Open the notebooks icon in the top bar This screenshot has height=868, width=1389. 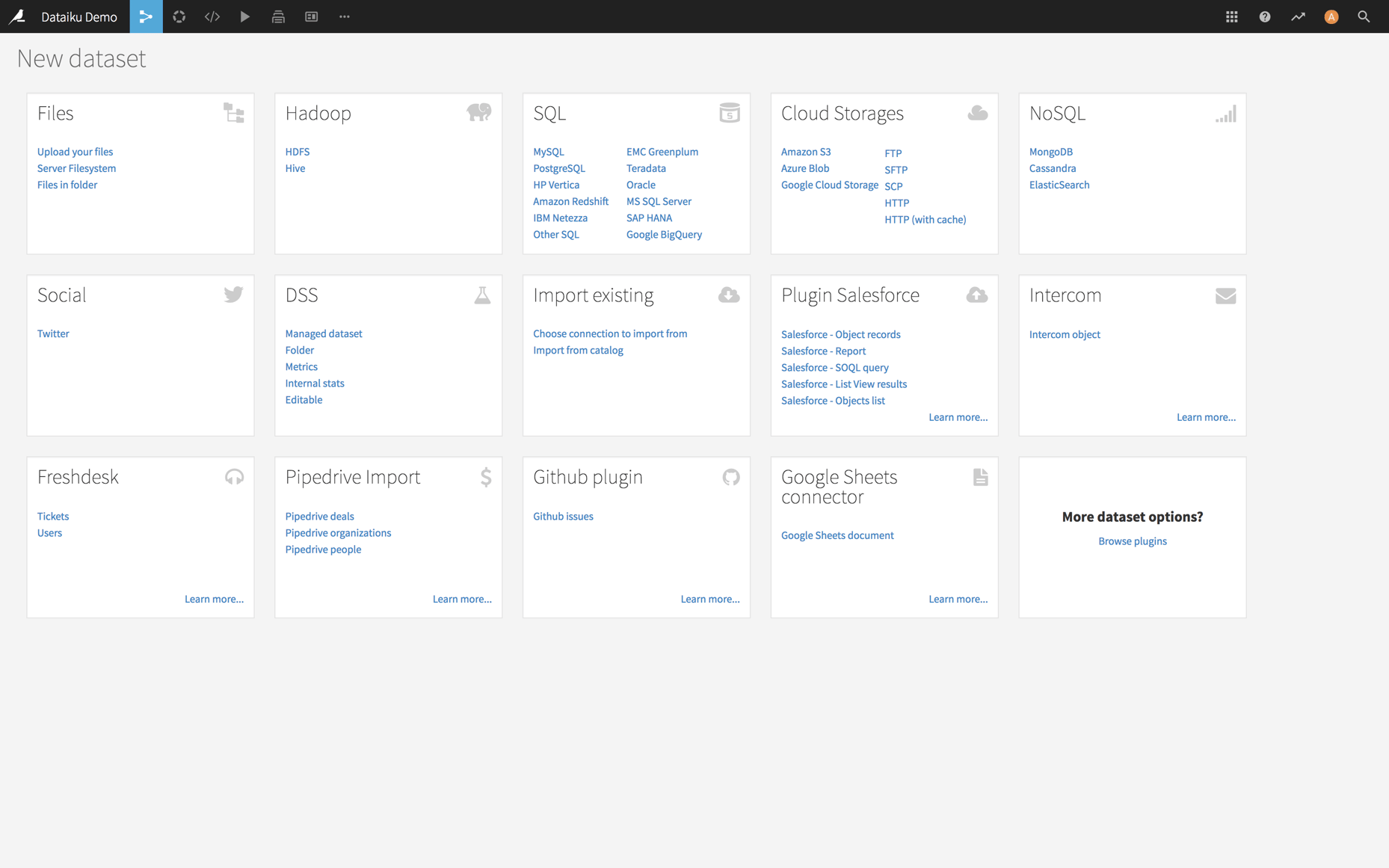(x=278, y=16)
